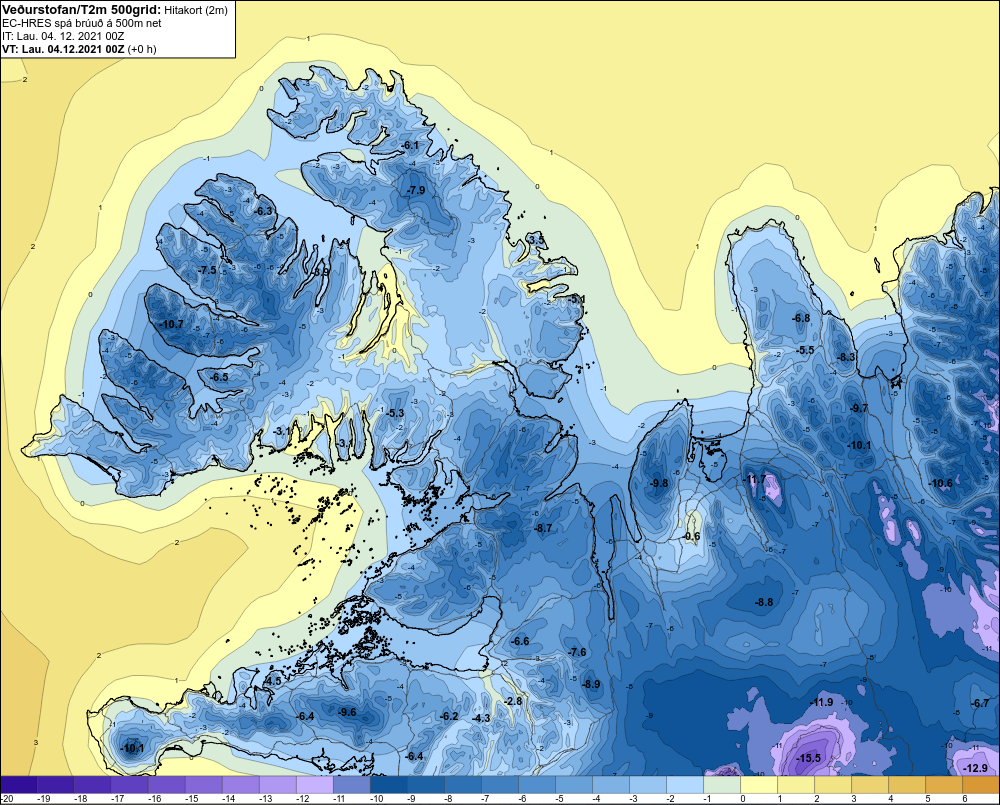Select the -8.8 temperature label
1000x805 pixels.
pos(764,602)
